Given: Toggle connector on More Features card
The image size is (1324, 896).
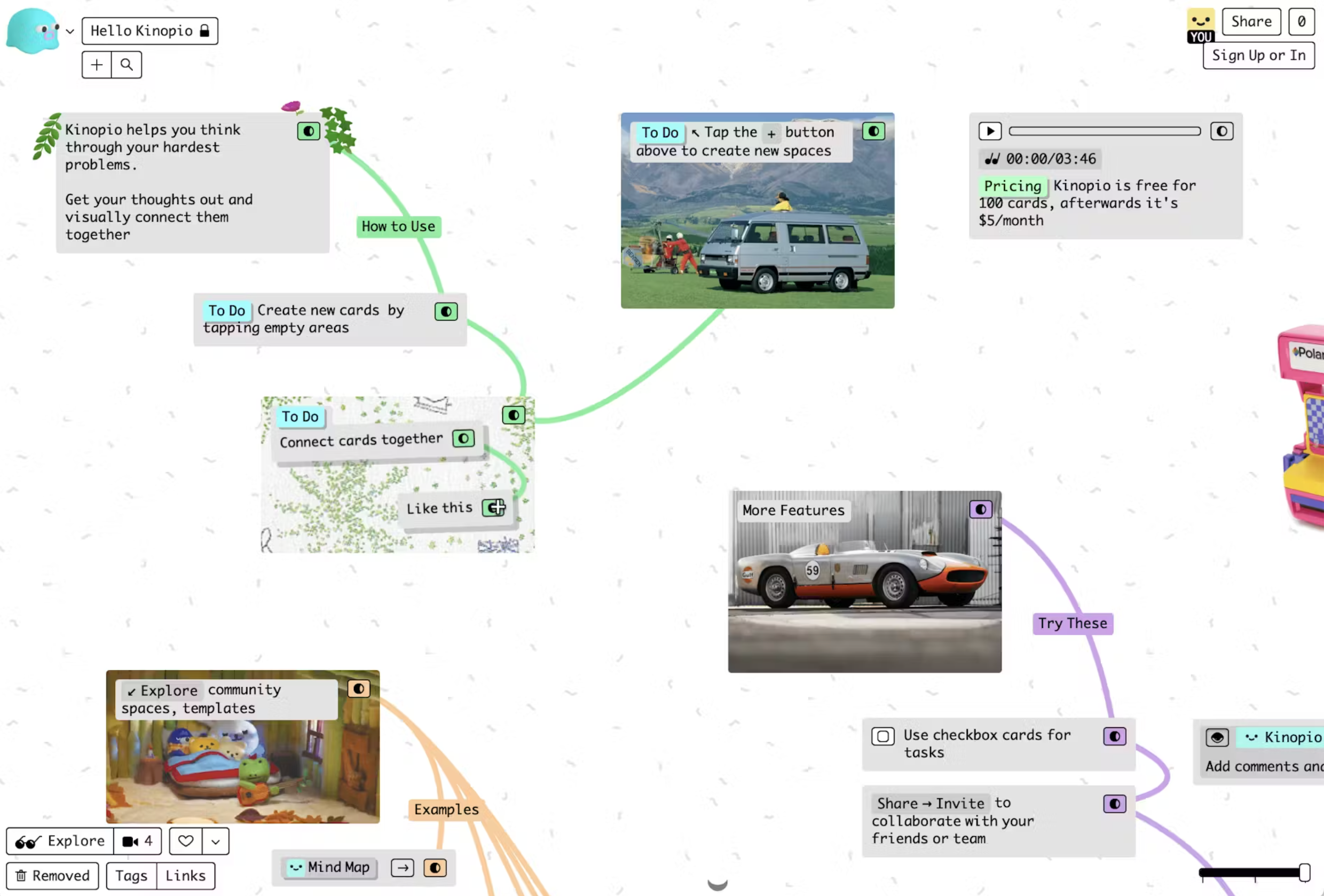Looking at the screenshot, I should coord(981,509).
